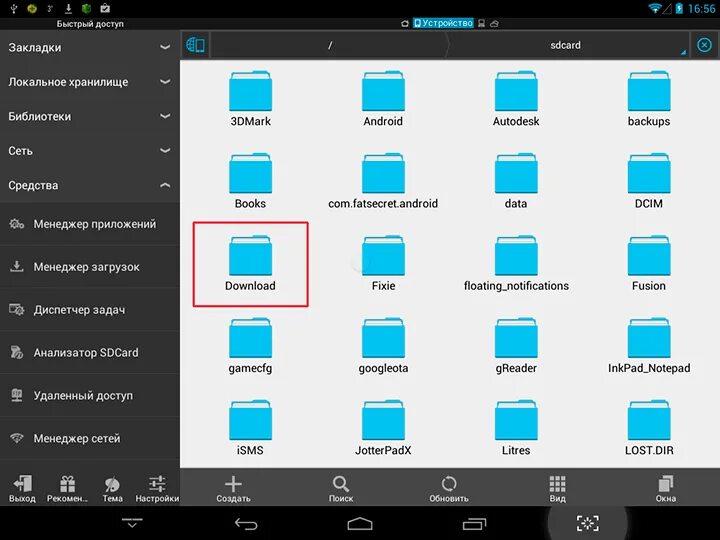
Task: Collapse the Средства section
Action: 90,185
